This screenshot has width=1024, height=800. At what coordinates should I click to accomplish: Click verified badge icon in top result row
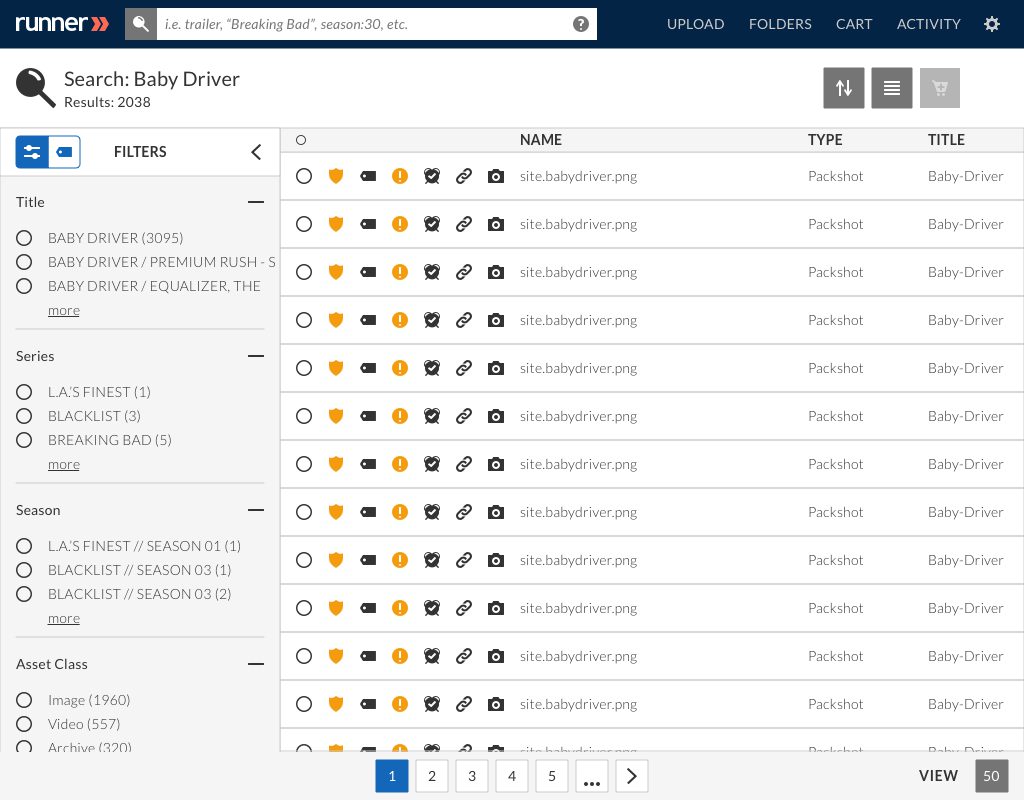point(432,176)
